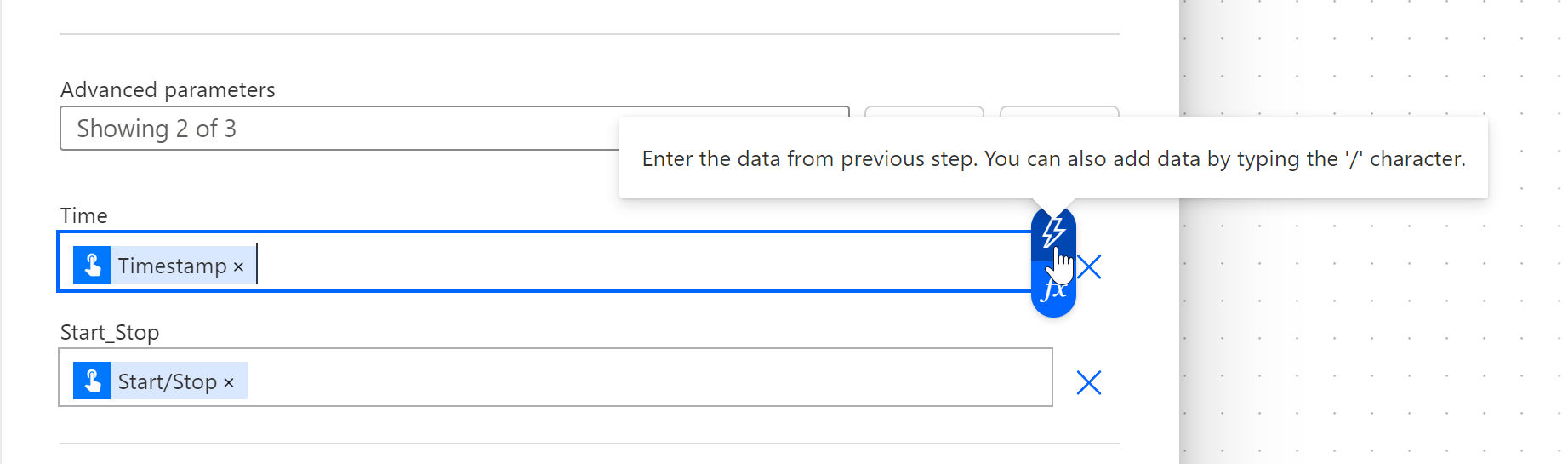Click the Timestamp token's trigger icon

92,265
